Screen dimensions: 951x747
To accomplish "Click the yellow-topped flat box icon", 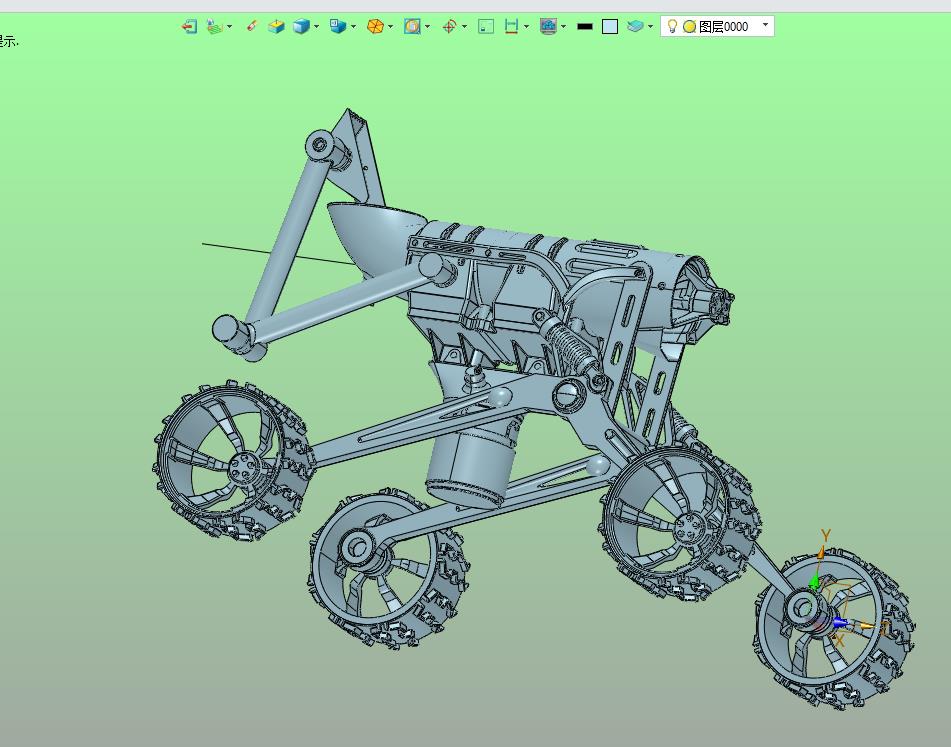I will click(277, 27).
